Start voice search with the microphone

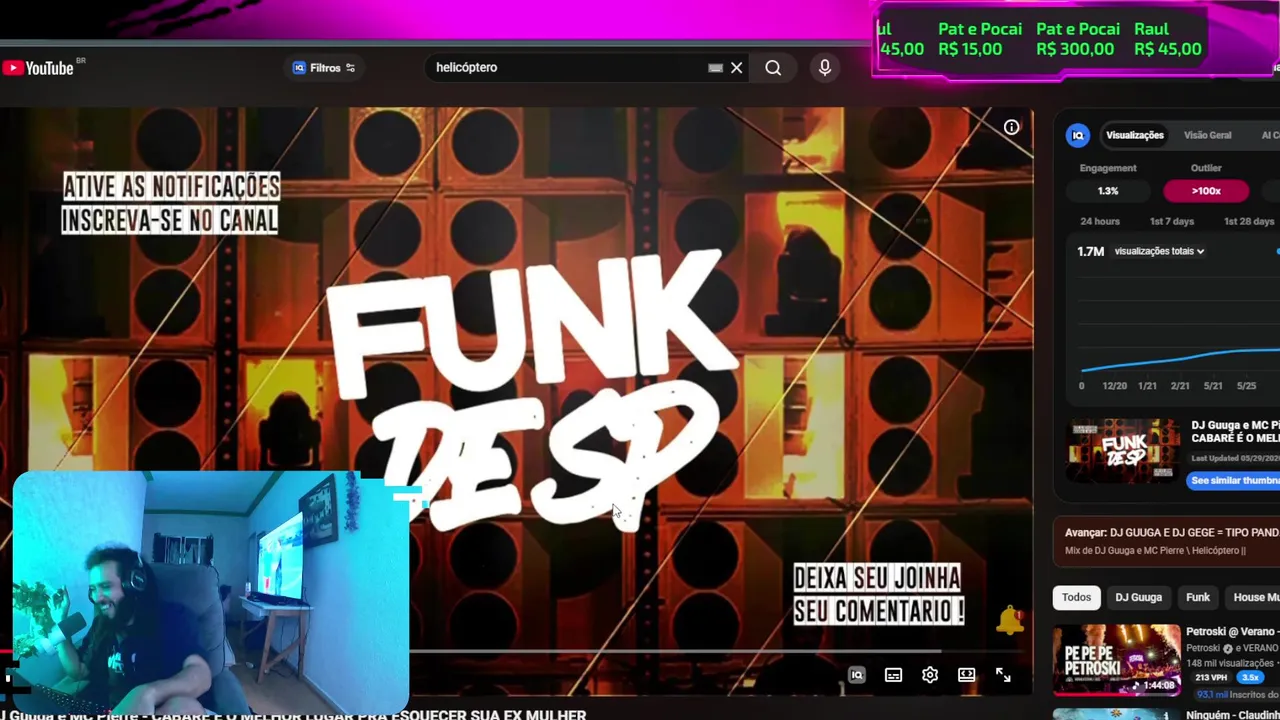tap(825, 68)
